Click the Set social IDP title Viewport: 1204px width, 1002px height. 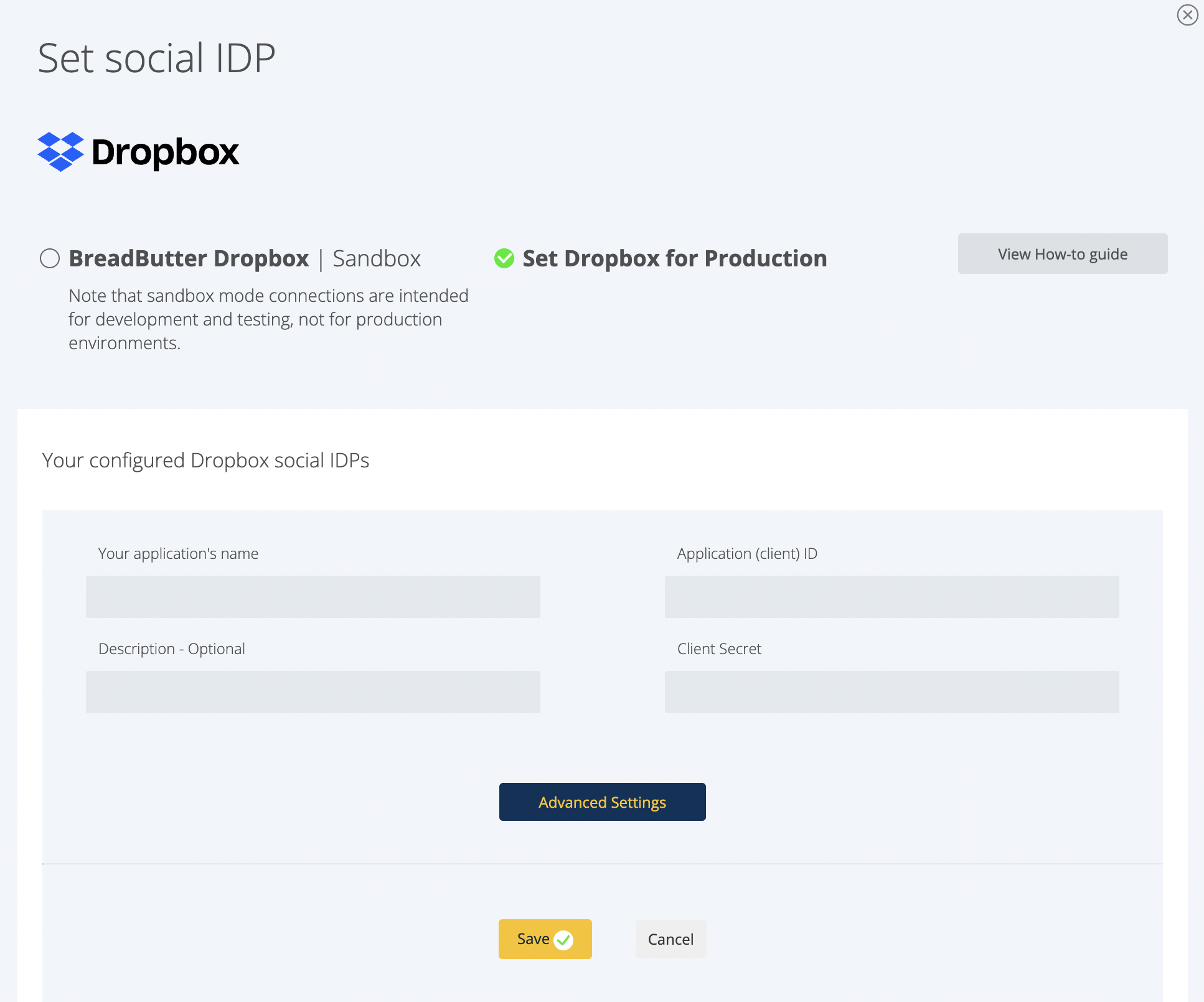click(157, 57)
